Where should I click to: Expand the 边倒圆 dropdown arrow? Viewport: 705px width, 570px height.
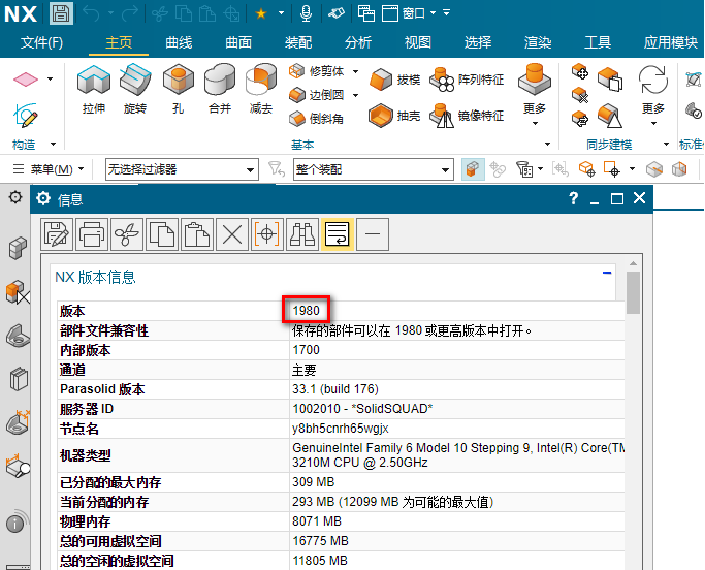coord(355,95)
